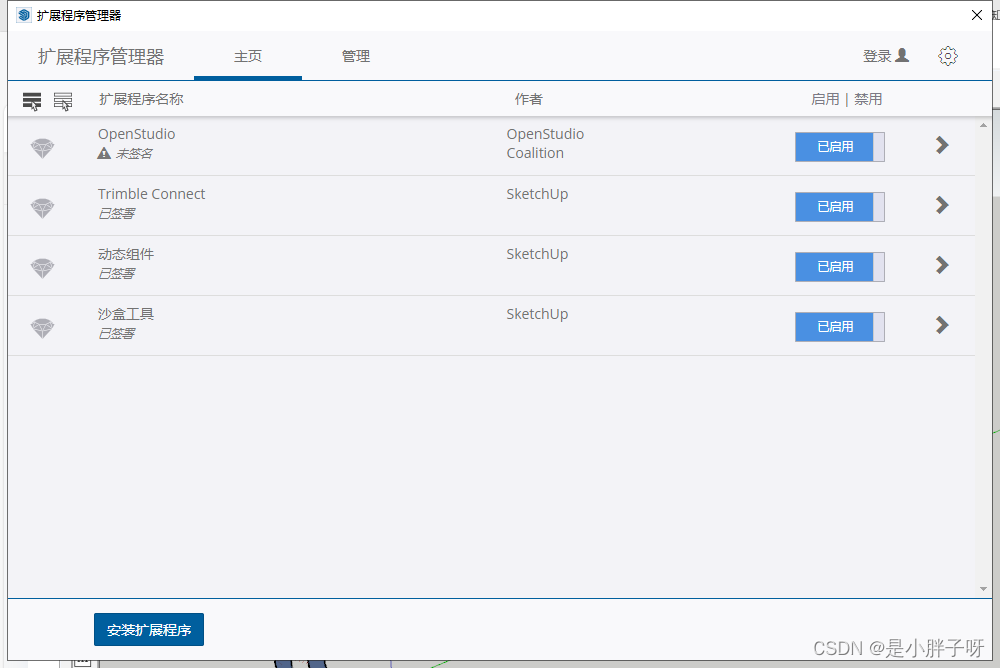Screen dimensions: 1000x668
Task: Click the 启用 | 禁用 column header
Action: [x=846, y=100]
